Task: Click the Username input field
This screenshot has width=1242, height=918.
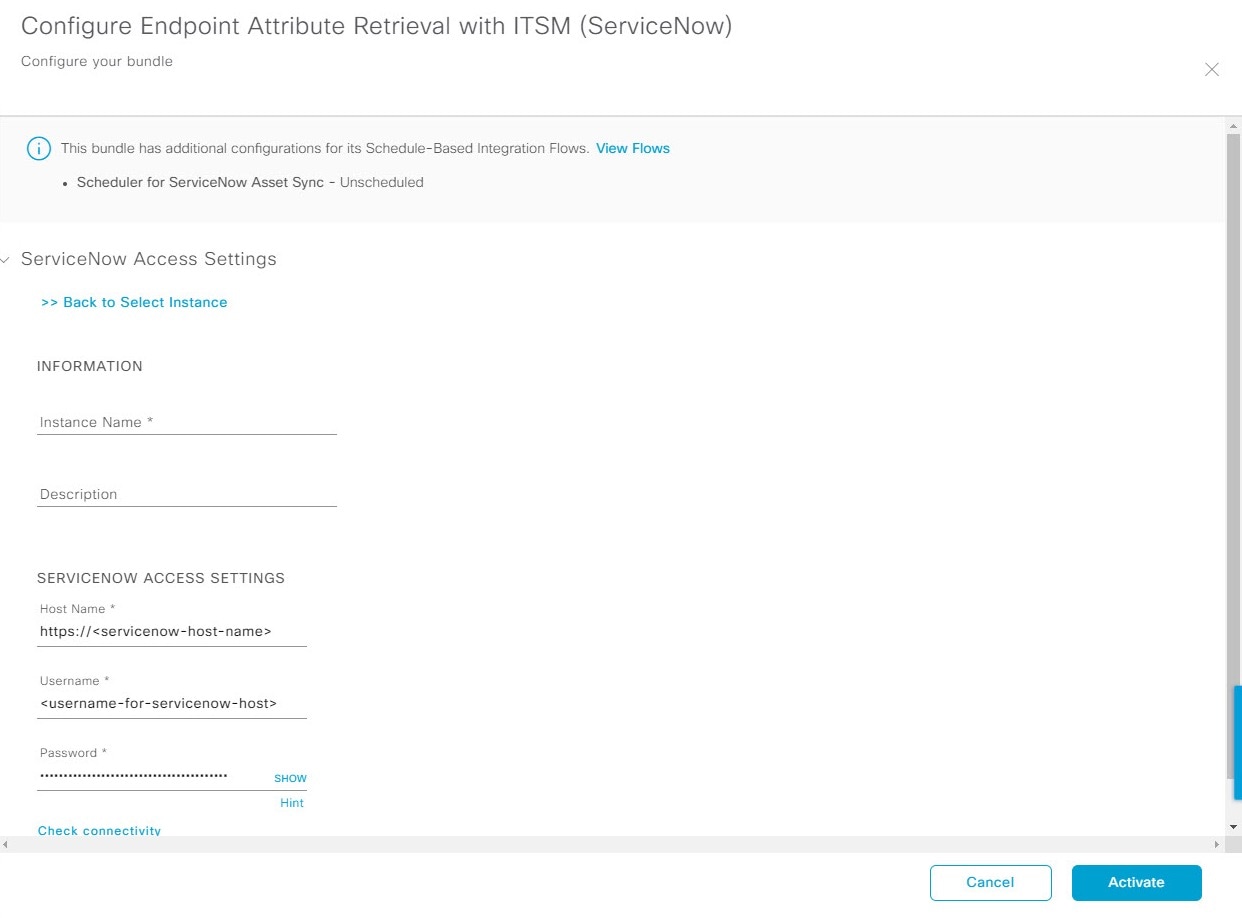Action: pos(172,704)
